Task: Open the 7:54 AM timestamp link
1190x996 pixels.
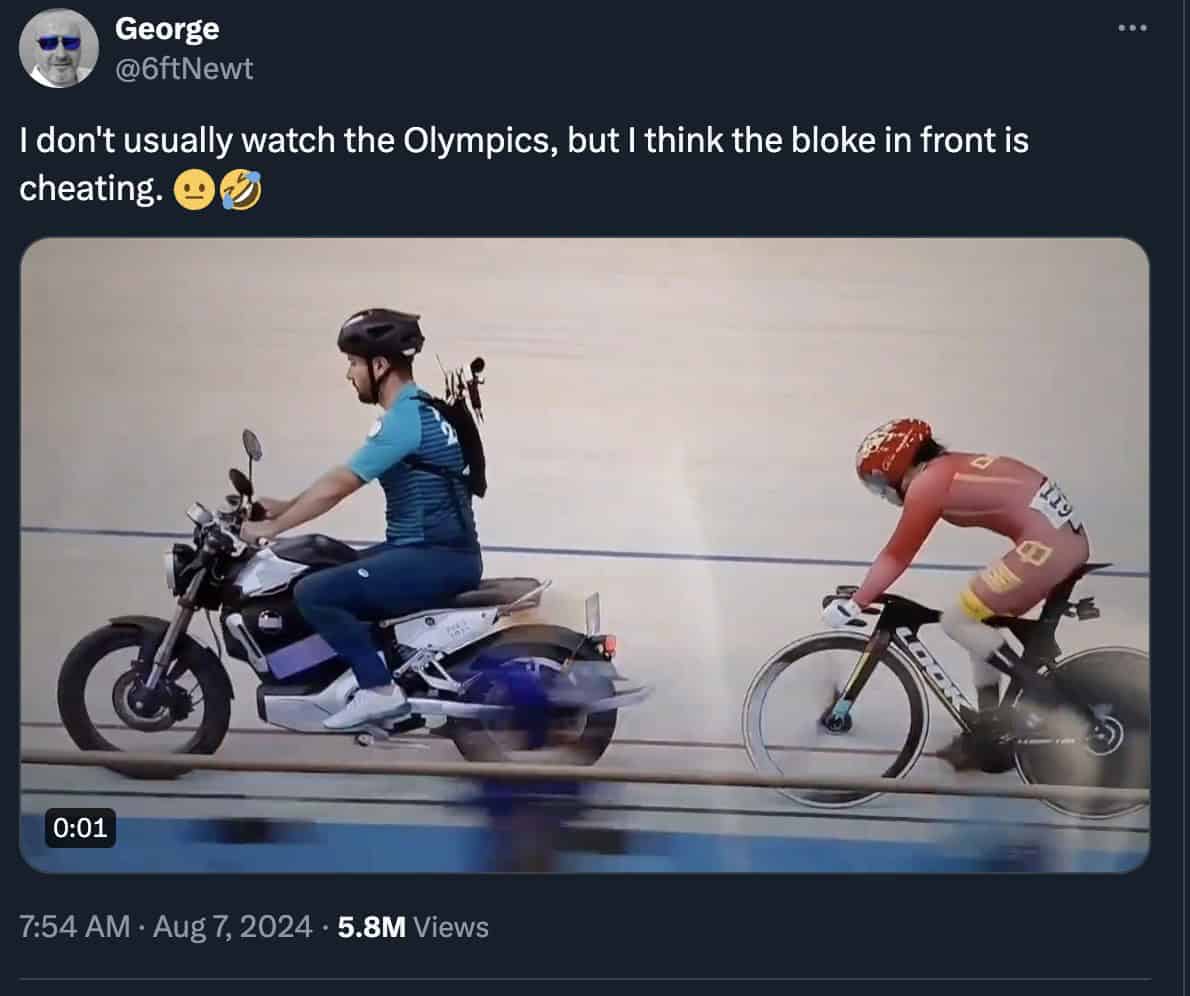Action: click(75, 927)
